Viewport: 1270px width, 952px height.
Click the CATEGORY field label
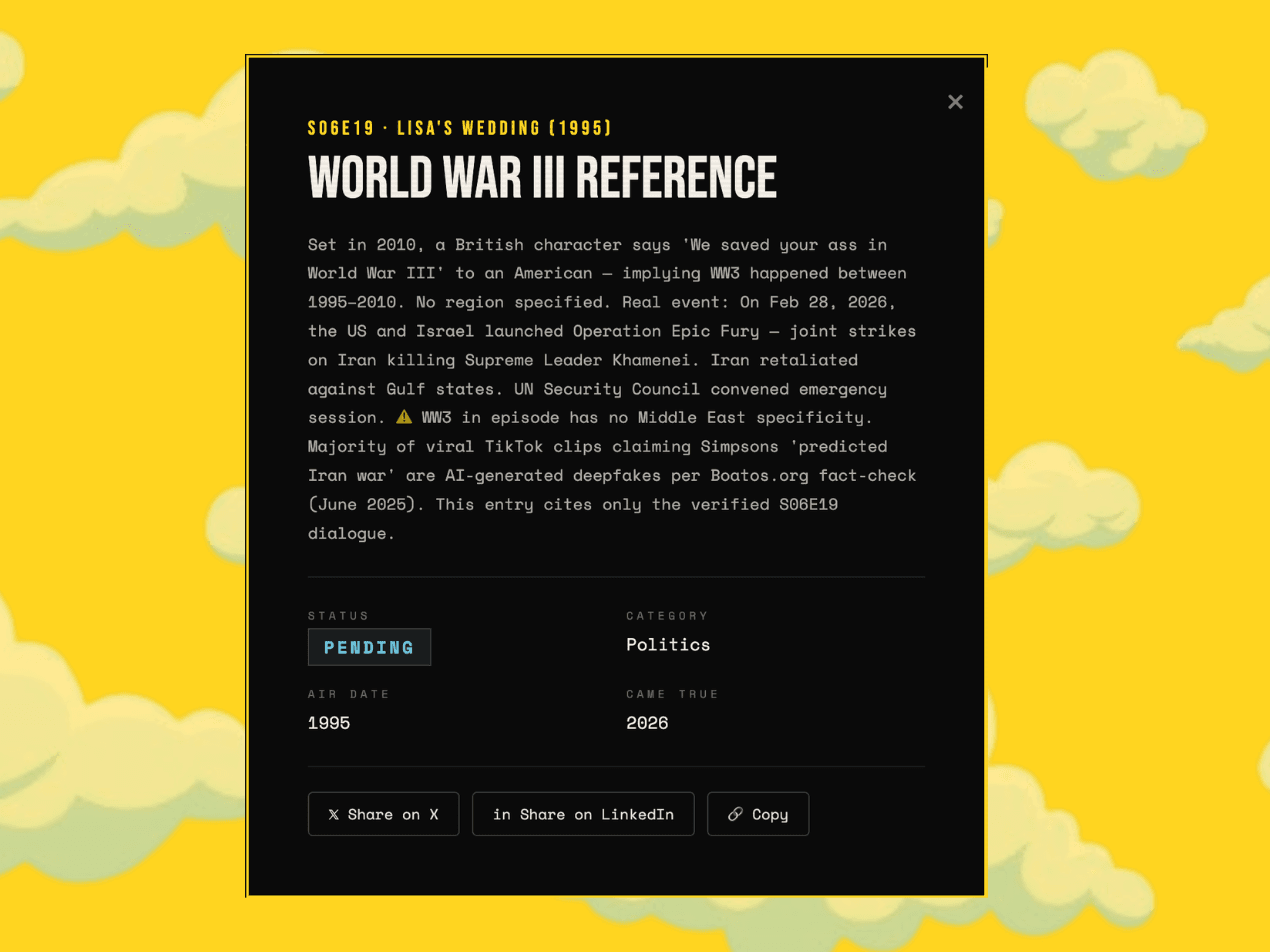[x=667, y=616]
